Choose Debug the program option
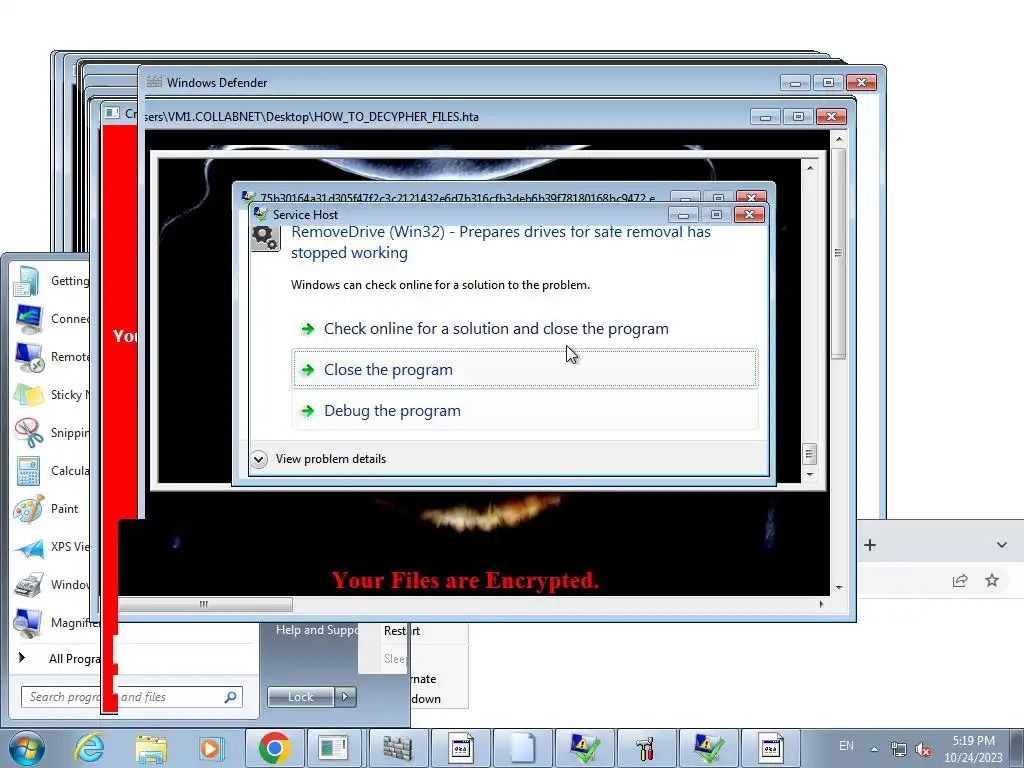This screenshot has height=768, width=1024. pos(524,410)
